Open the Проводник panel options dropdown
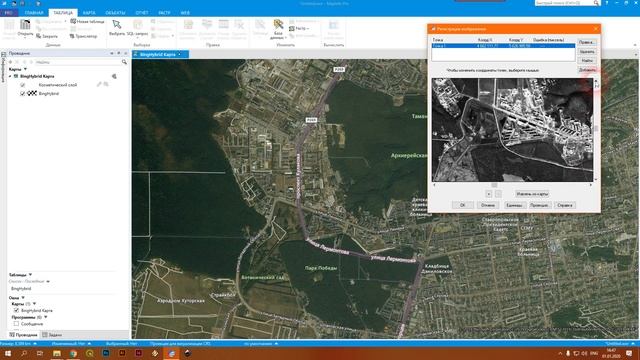Viewport: 640px width, 360px height. pyautogui.click(x=111, y=53)
